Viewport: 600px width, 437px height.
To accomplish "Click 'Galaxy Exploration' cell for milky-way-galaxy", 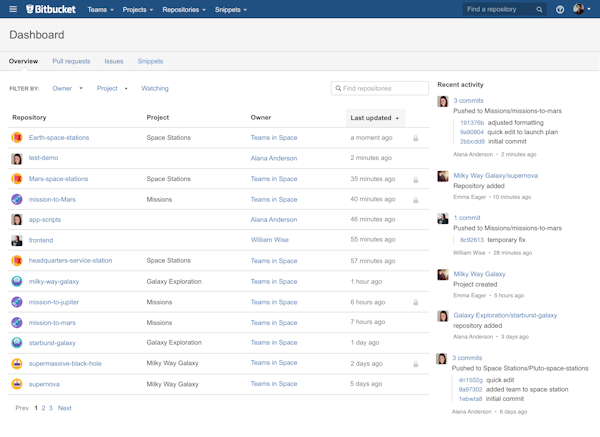I will pyautogui.click(x=174, y=282).
